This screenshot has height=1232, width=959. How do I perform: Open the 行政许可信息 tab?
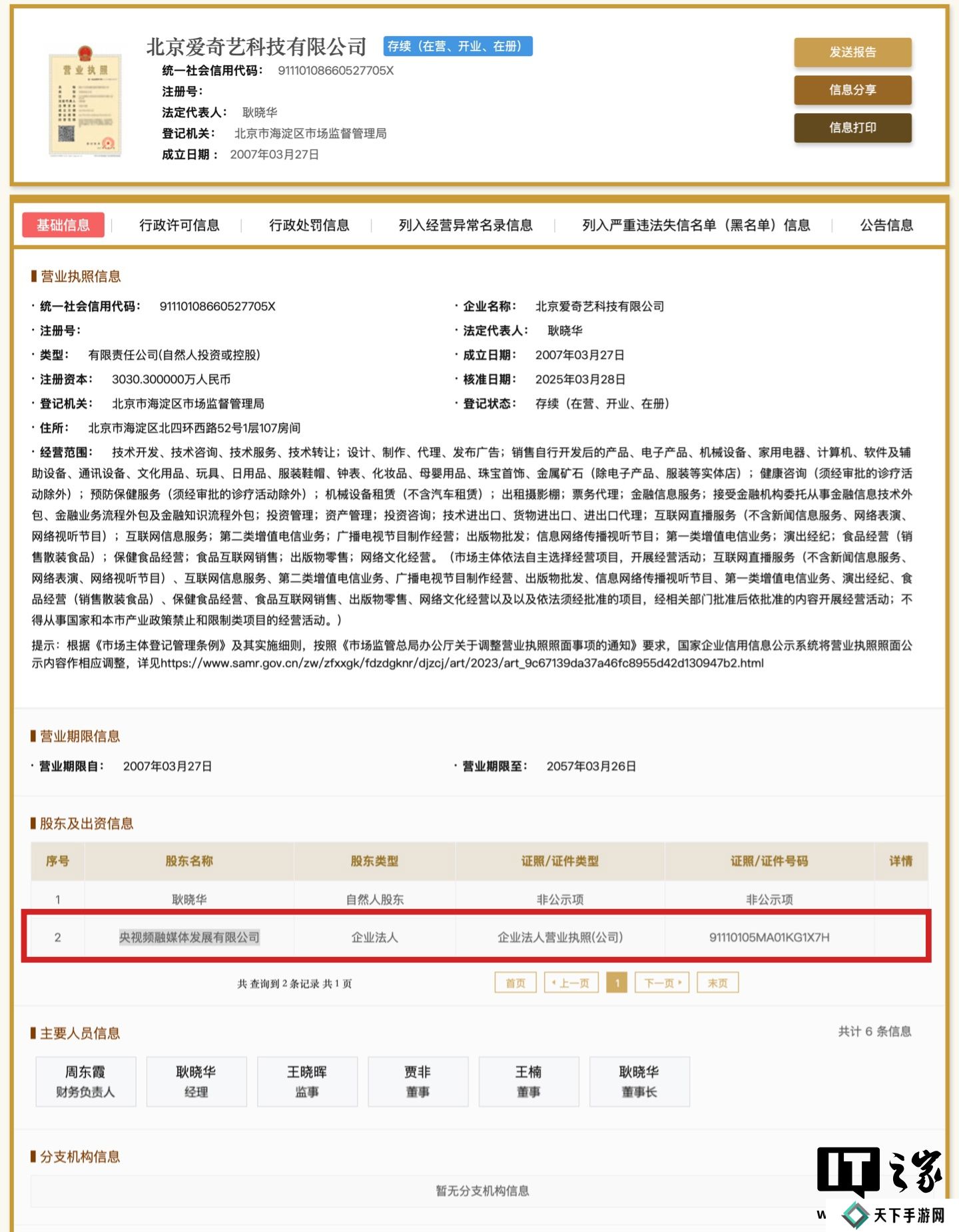tap(179, 225)
